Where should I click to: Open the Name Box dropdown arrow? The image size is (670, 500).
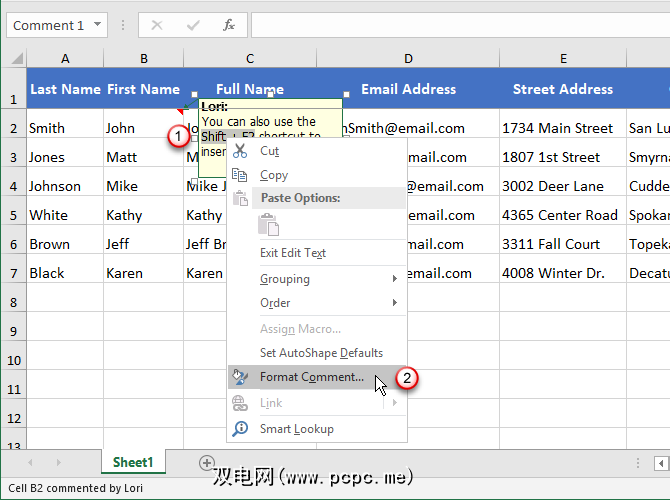(x=97, y=25)
